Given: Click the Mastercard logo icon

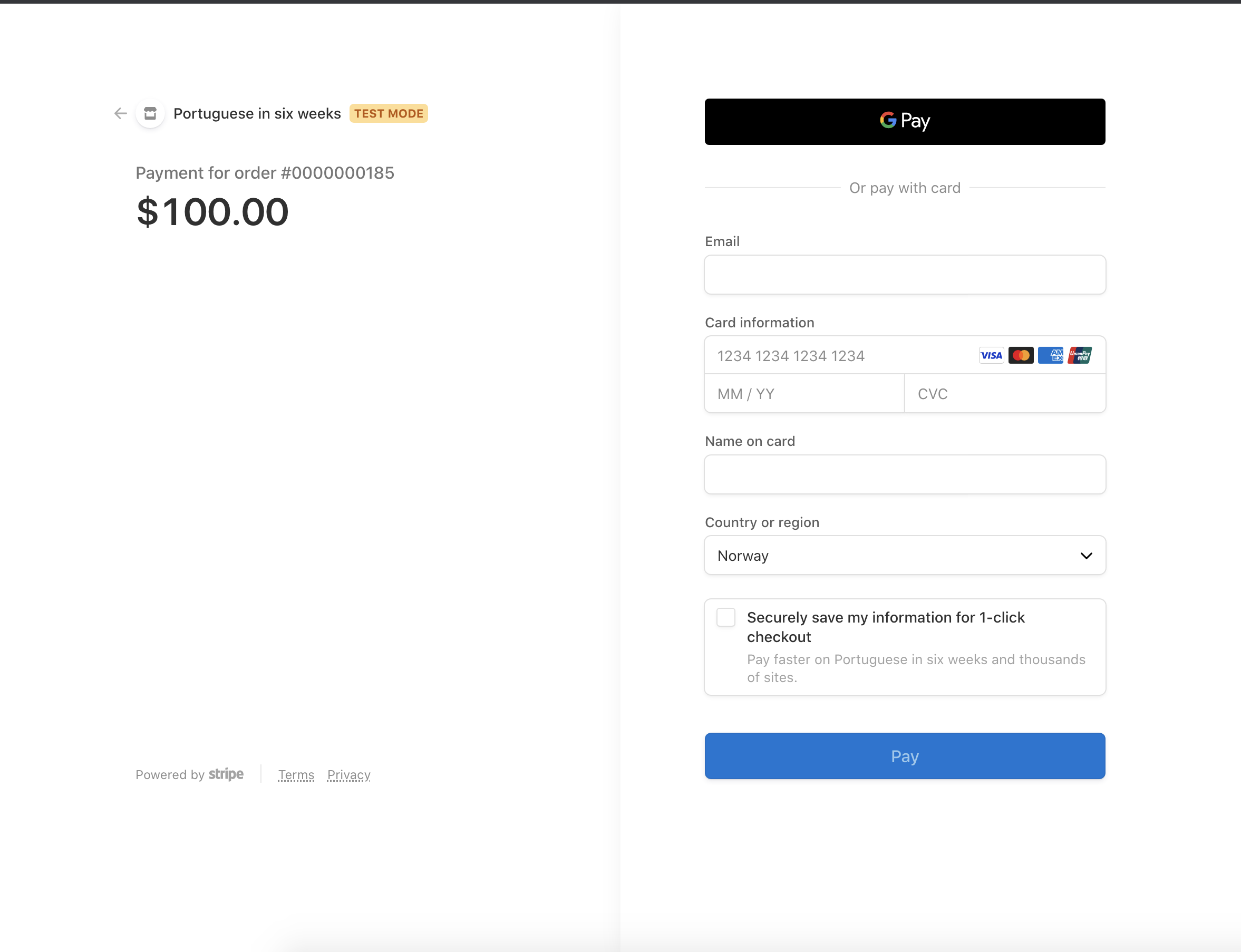Looking at the screenshot, I should (x=1021, y=355).
